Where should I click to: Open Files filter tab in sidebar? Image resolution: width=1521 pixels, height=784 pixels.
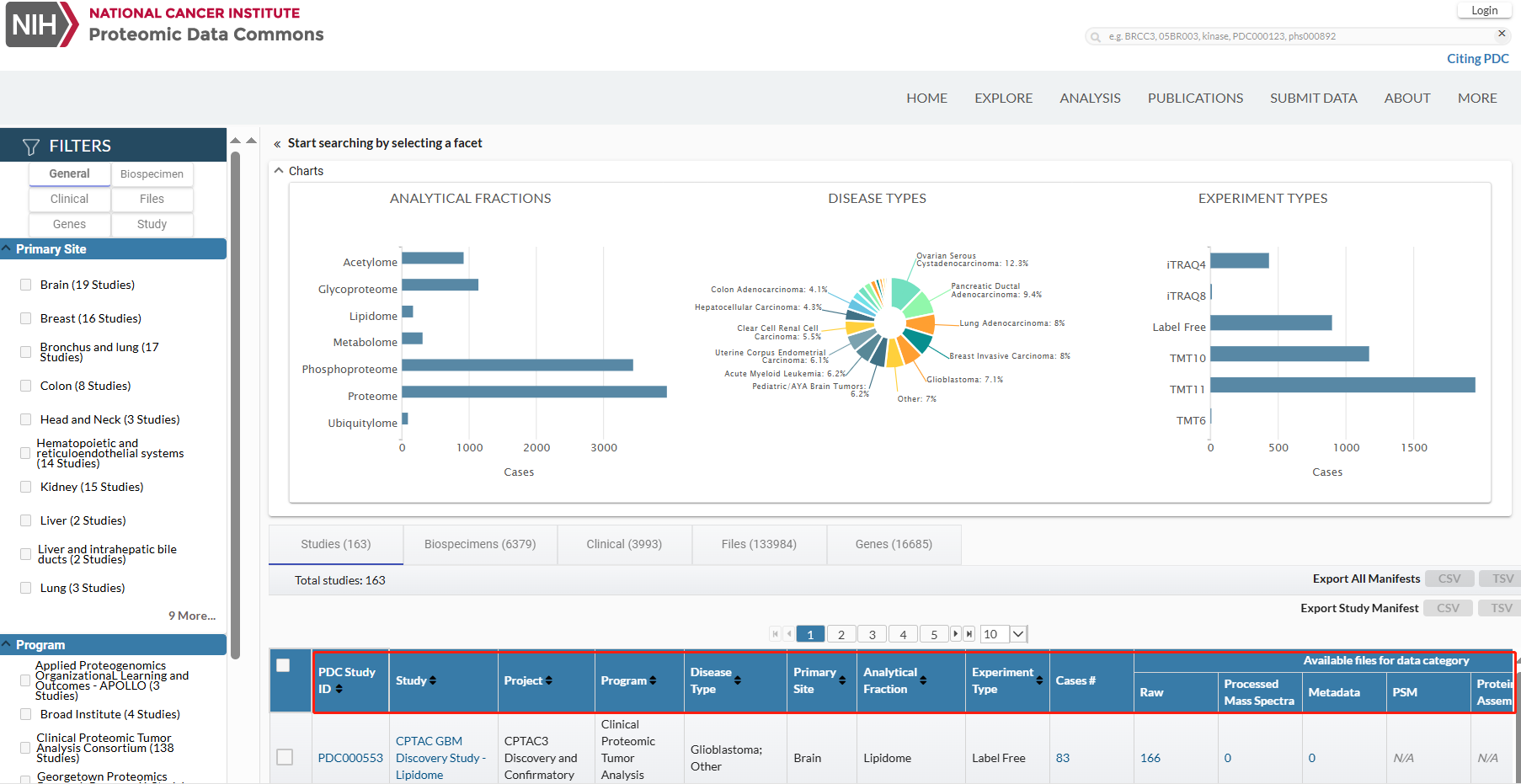pos(152,200)
